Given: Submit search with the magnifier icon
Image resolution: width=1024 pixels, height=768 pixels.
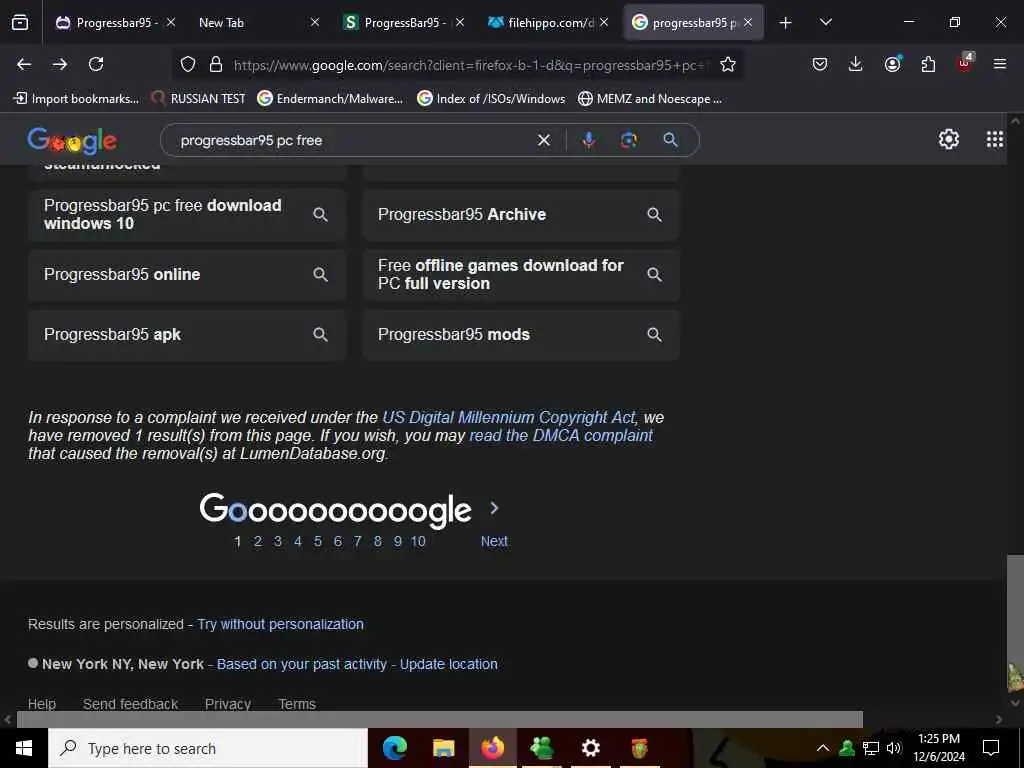Looking at the screenshot, I should 670,140.
